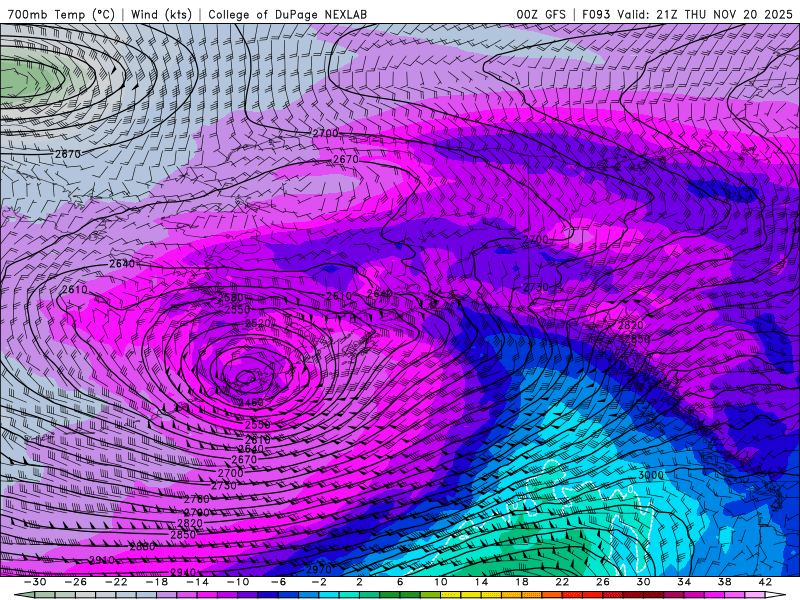This screenshot has height=600, width=800.
Task: Click the 2880 height contour label
Action: (x=142, y=546)
